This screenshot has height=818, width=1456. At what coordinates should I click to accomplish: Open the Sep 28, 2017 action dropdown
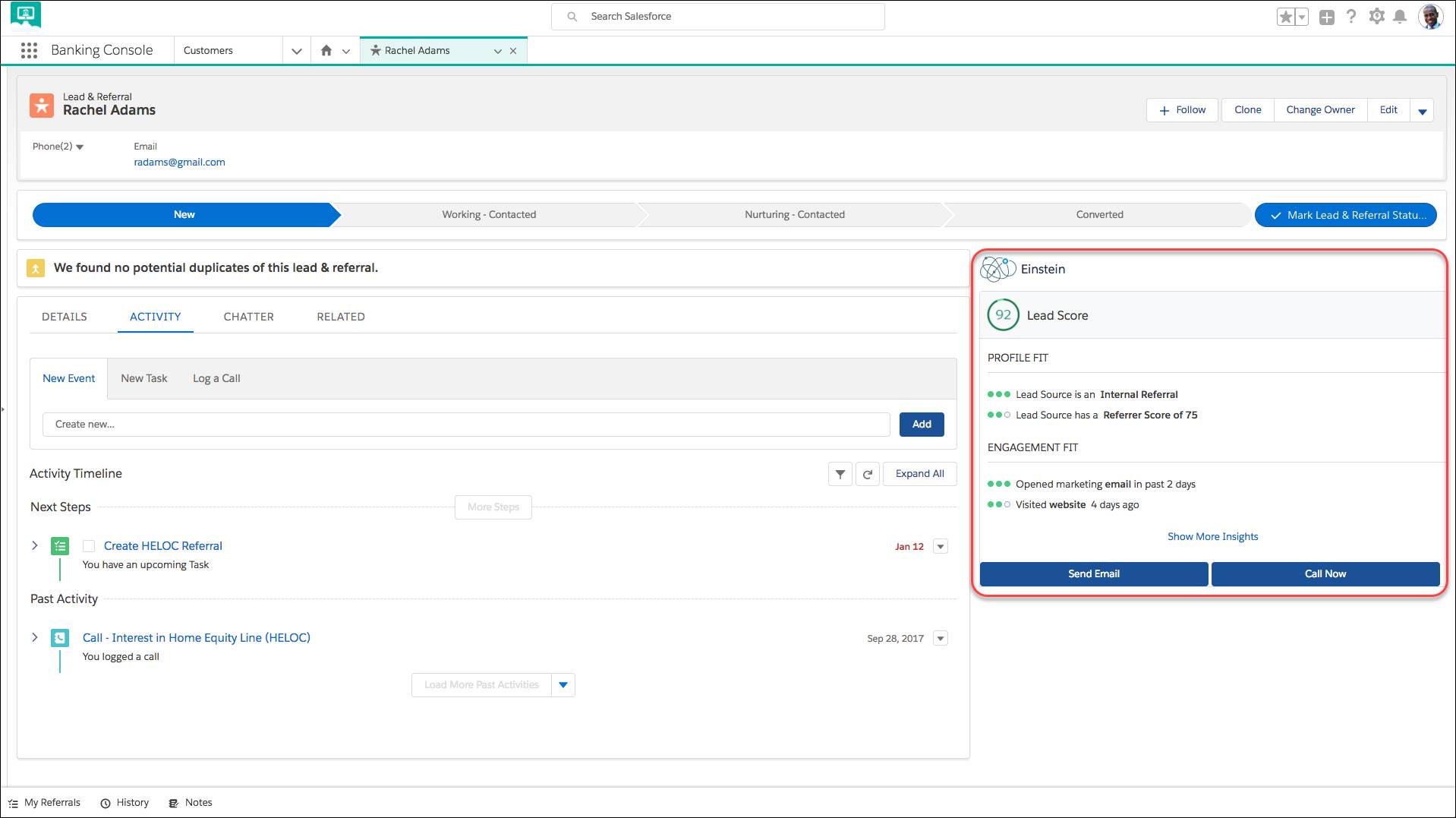tap(941, 639)
